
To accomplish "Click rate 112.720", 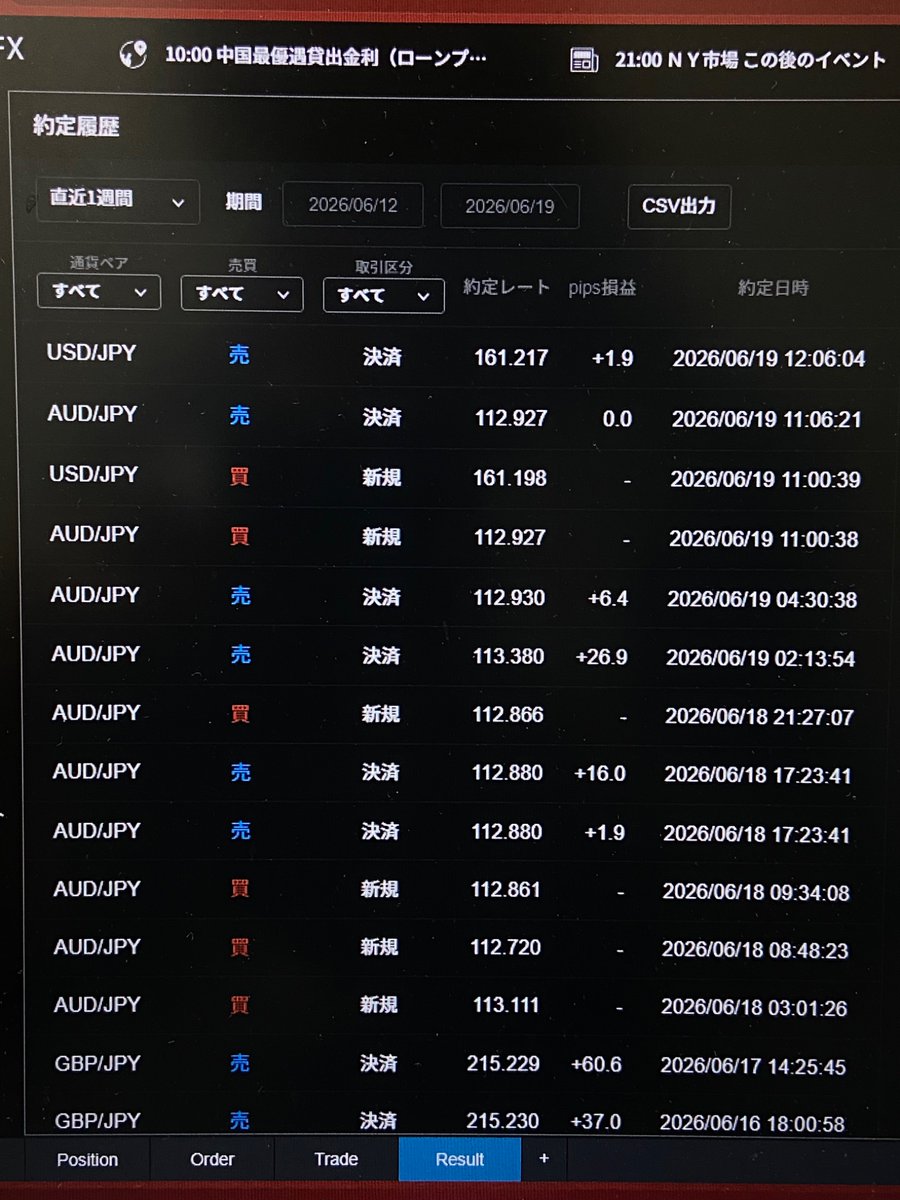I will click(x=506, y=948).
